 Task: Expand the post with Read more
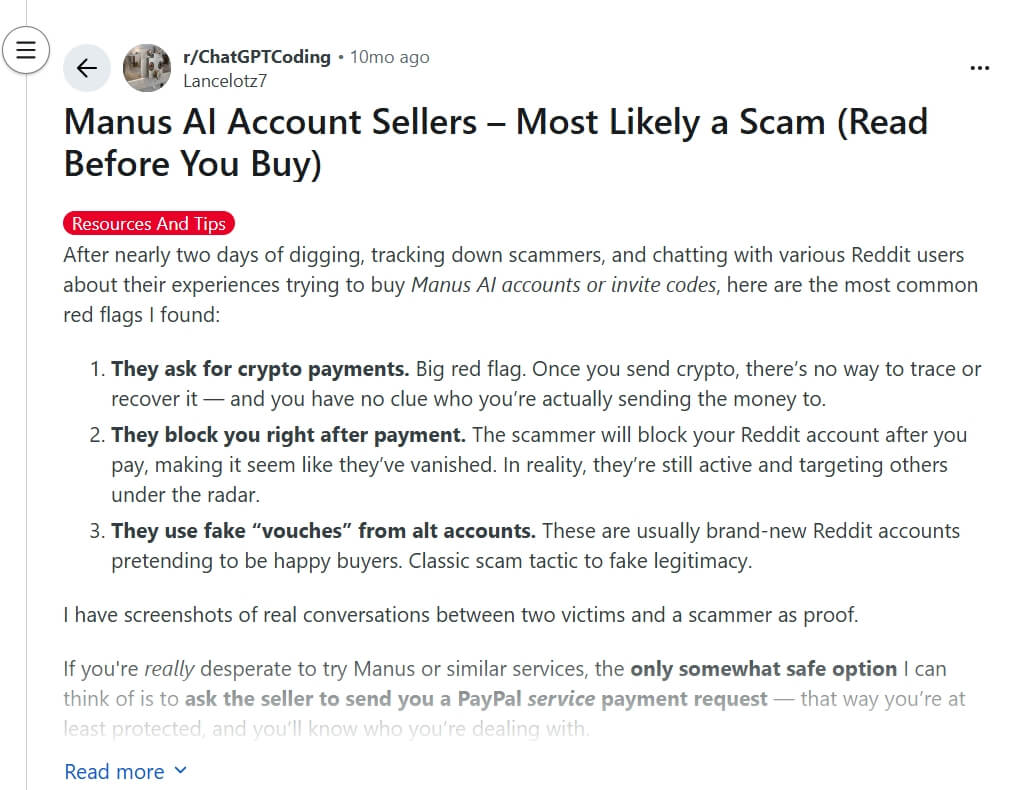pos(113,771)
